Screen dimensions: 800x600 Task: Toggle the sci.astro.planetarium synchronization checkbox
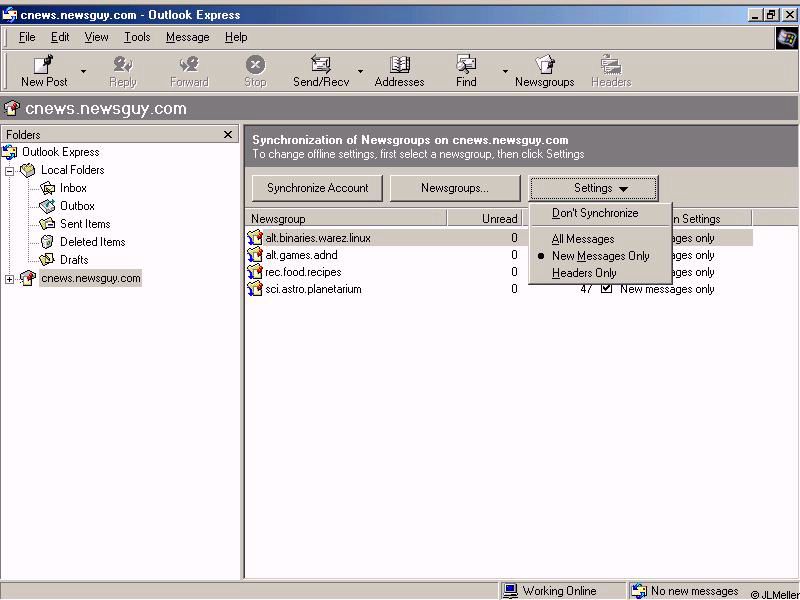(606, 289)
